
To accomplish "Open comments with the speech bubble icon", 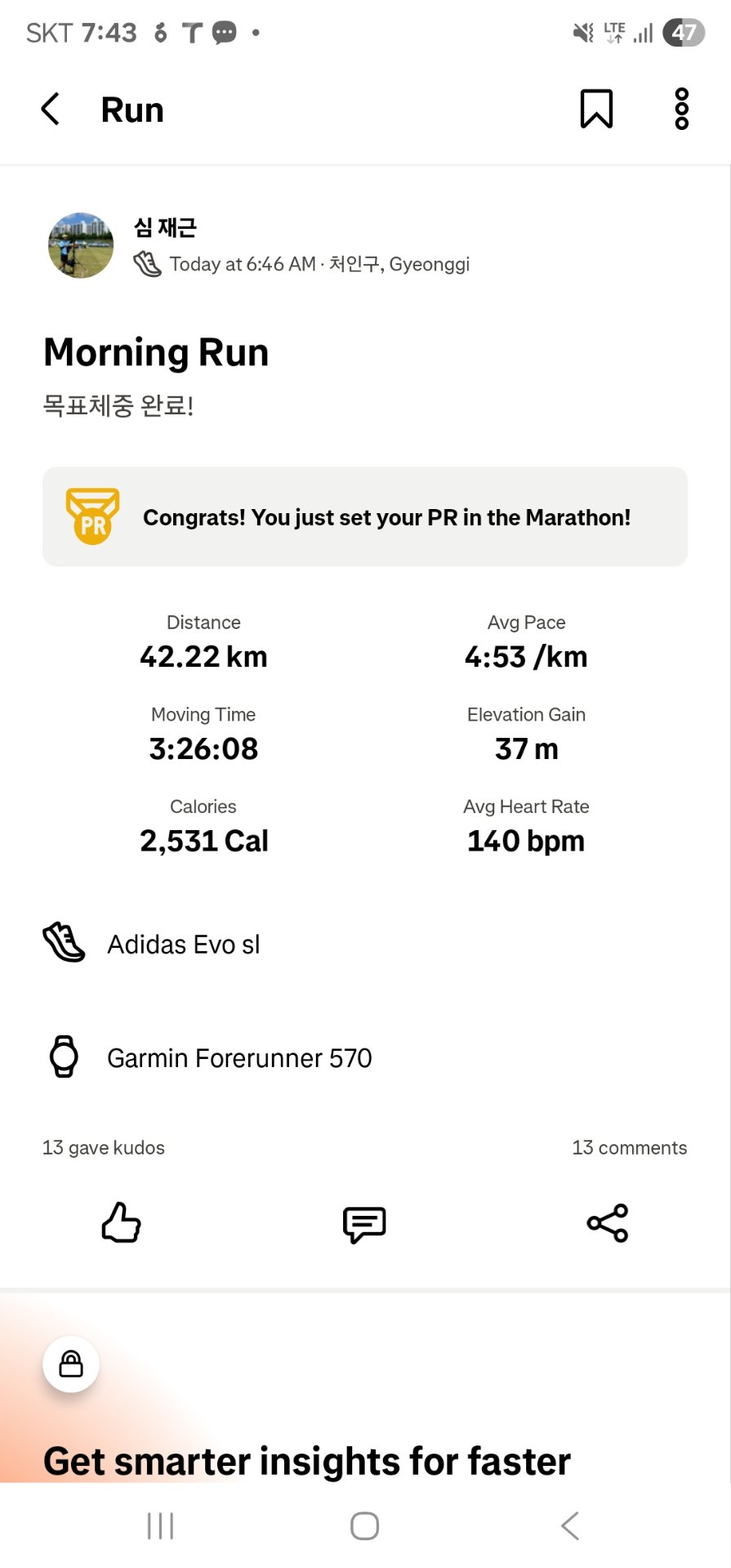I will tap(364, 1224).
